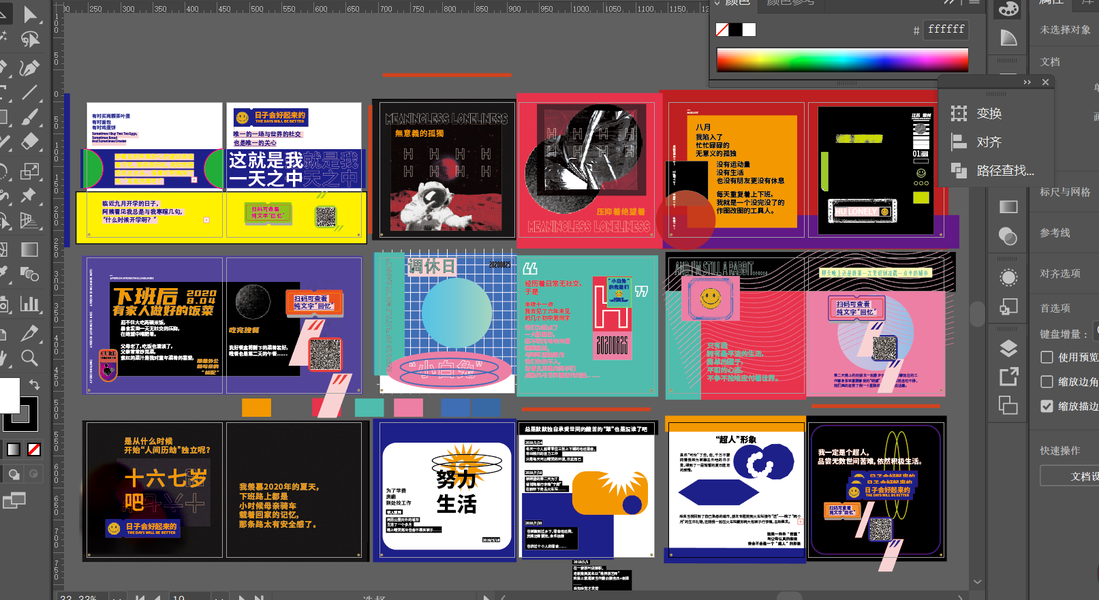The width and height of the screenshot is (1099, 600).
Task: Swap fill and stroke arrows
Action: click(34, 385)
